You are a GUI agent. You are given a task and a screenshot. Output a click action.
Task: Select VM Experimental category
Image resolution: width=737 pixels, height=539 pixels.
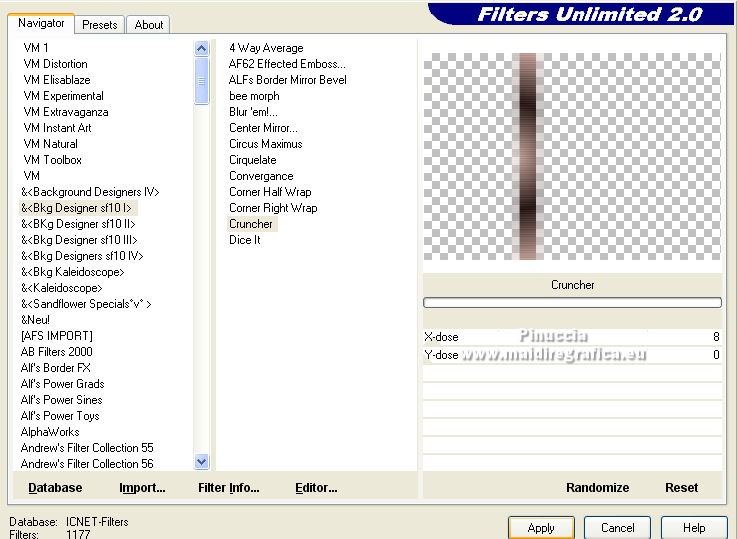[x=63, y=95]
